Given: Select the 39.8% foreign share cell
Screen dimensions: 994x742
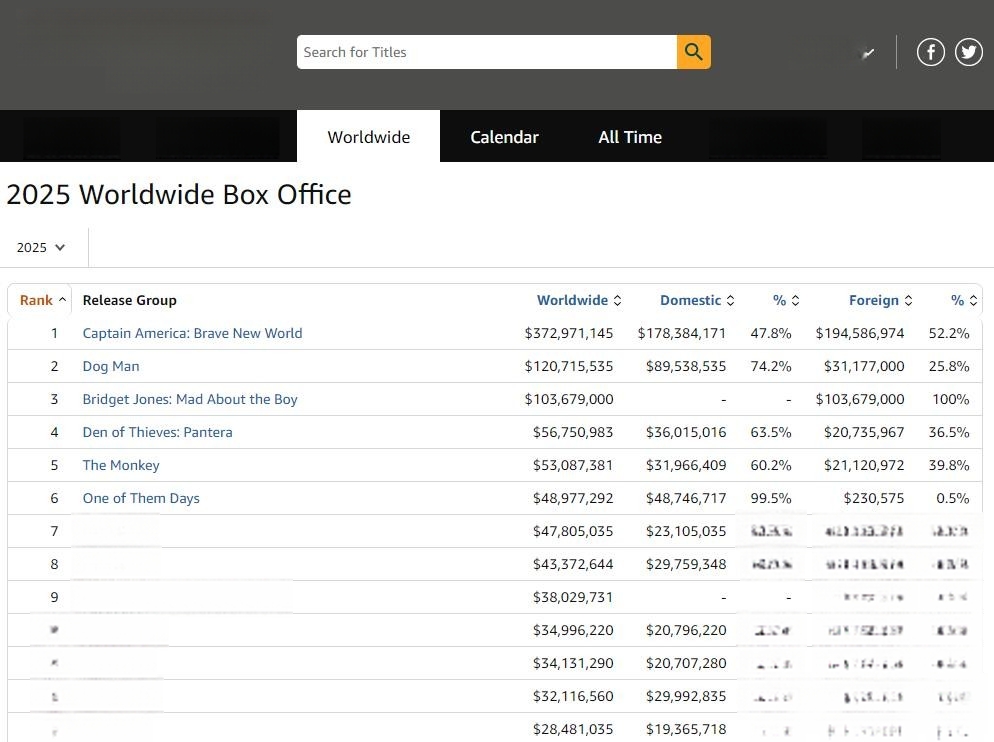Looking at the screenshot, I should point(949,465).
